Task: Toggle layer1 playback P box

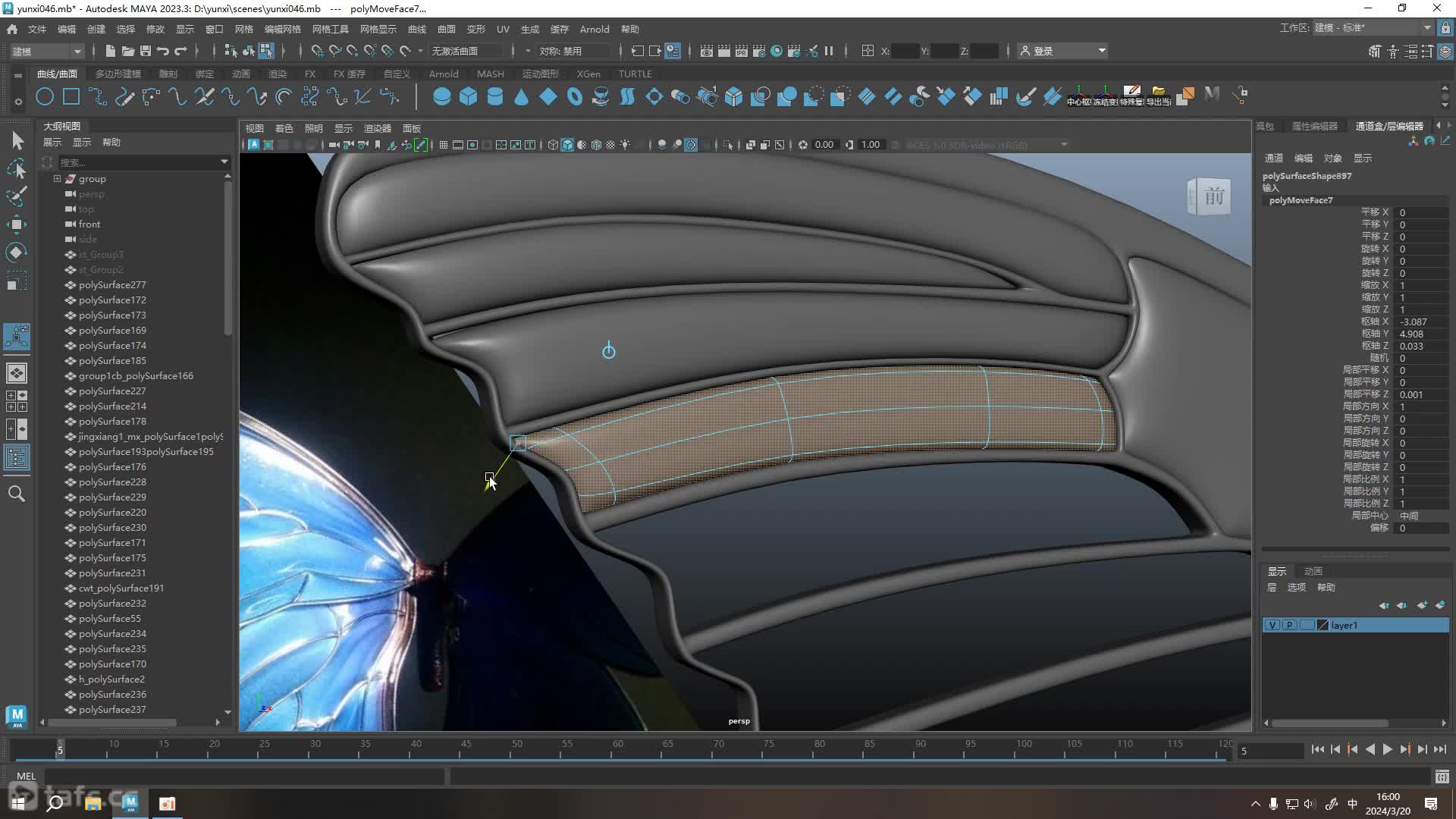Action: coord(1289,625)
